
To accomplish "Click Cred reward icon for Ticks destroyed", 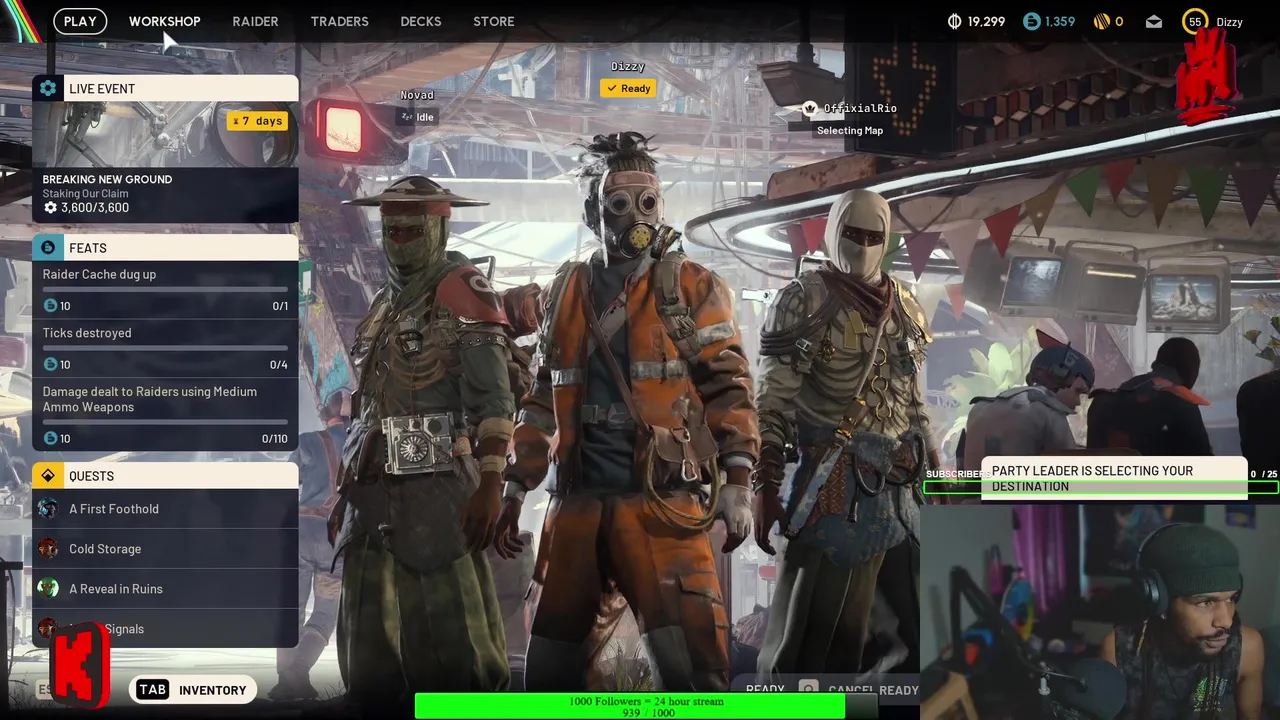I will [x=50, y=365].
